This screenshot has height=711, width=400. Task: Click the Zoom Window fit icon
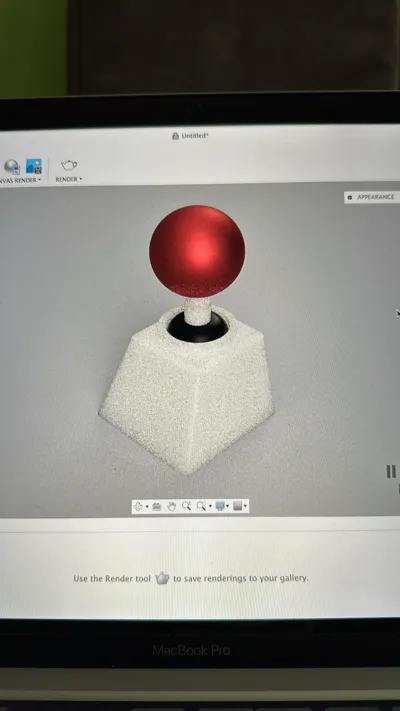click(x=201, y=506)
